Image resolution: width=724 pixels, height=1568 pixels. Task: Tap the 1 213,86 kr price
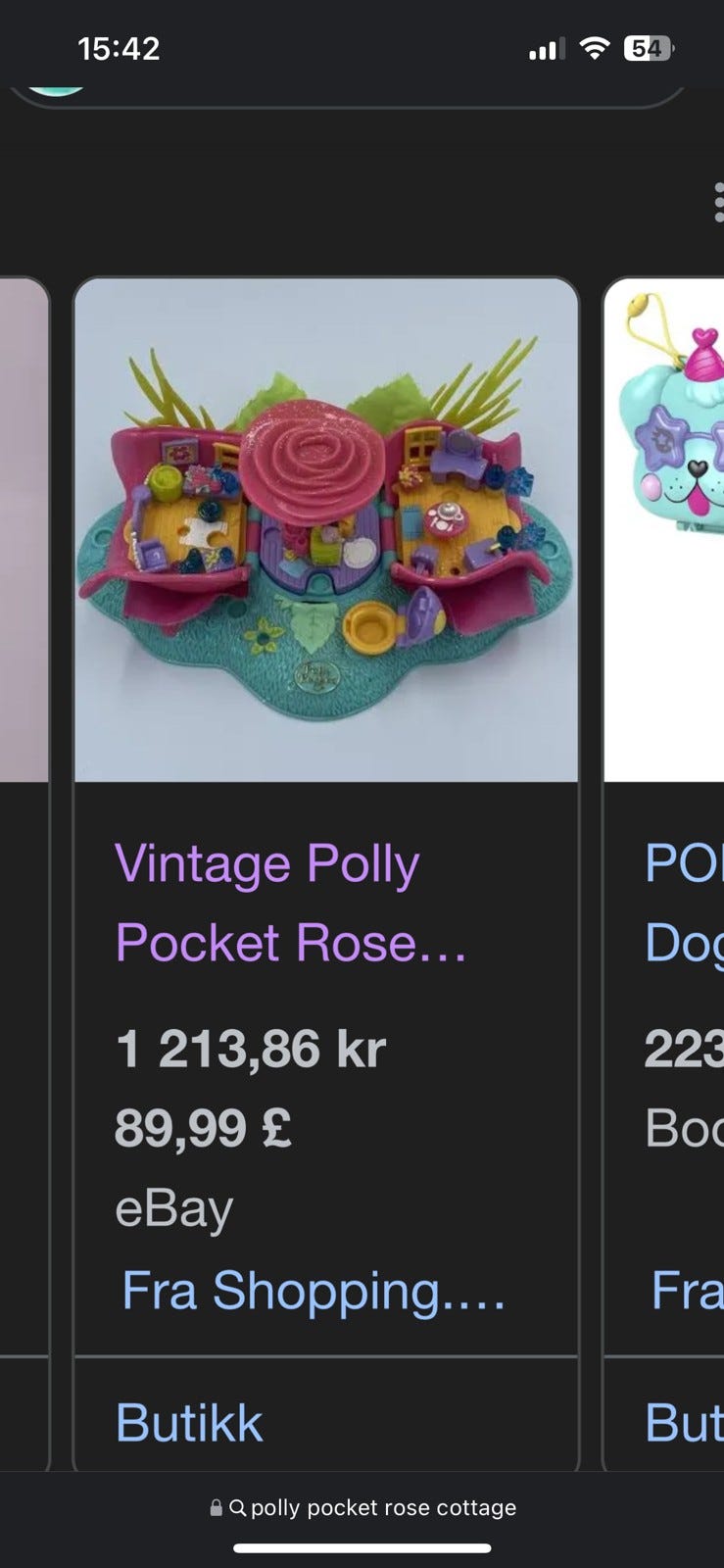pos(251,1049)
